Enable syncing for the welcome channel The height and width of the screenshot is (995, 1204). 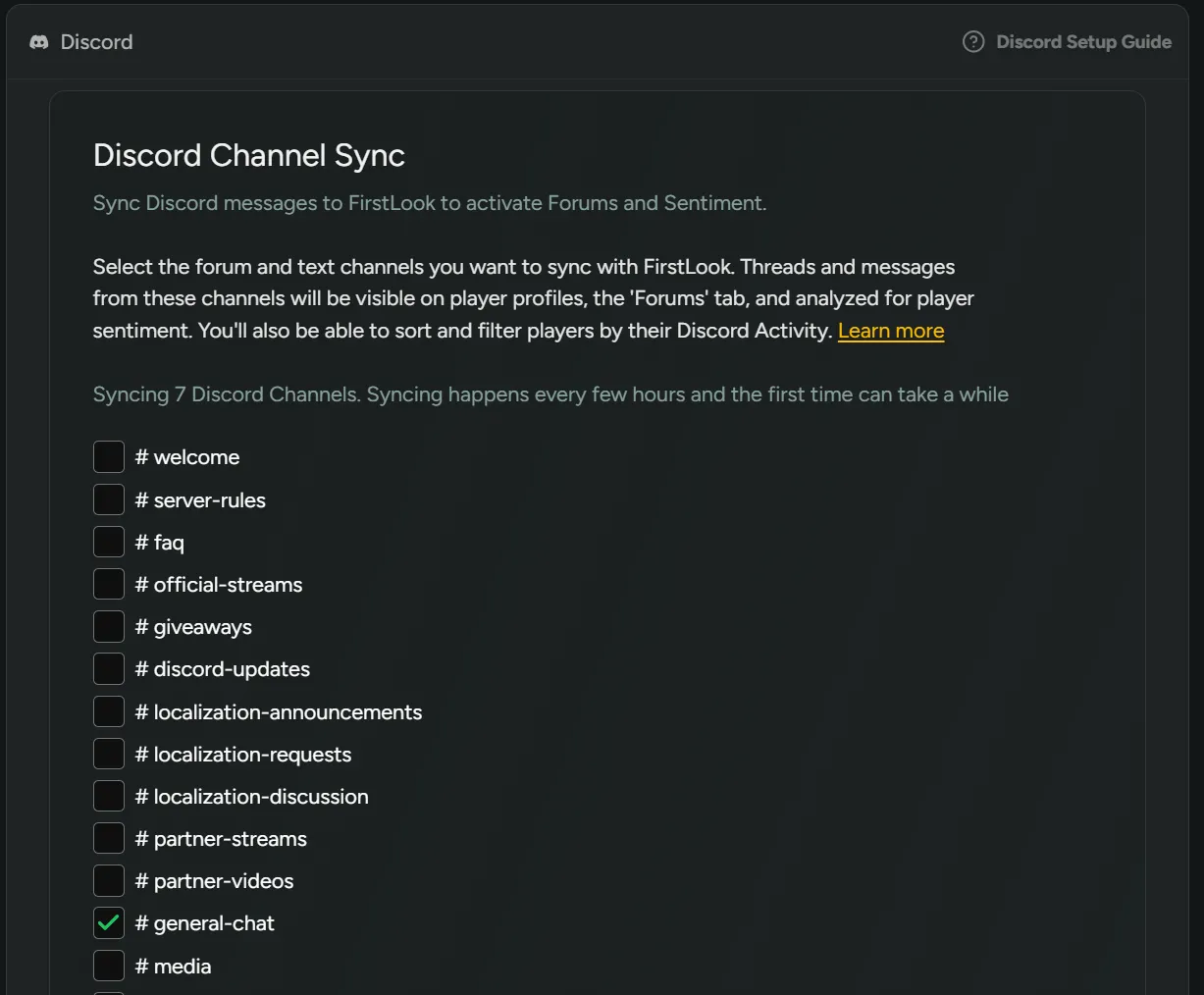(109, 457)
